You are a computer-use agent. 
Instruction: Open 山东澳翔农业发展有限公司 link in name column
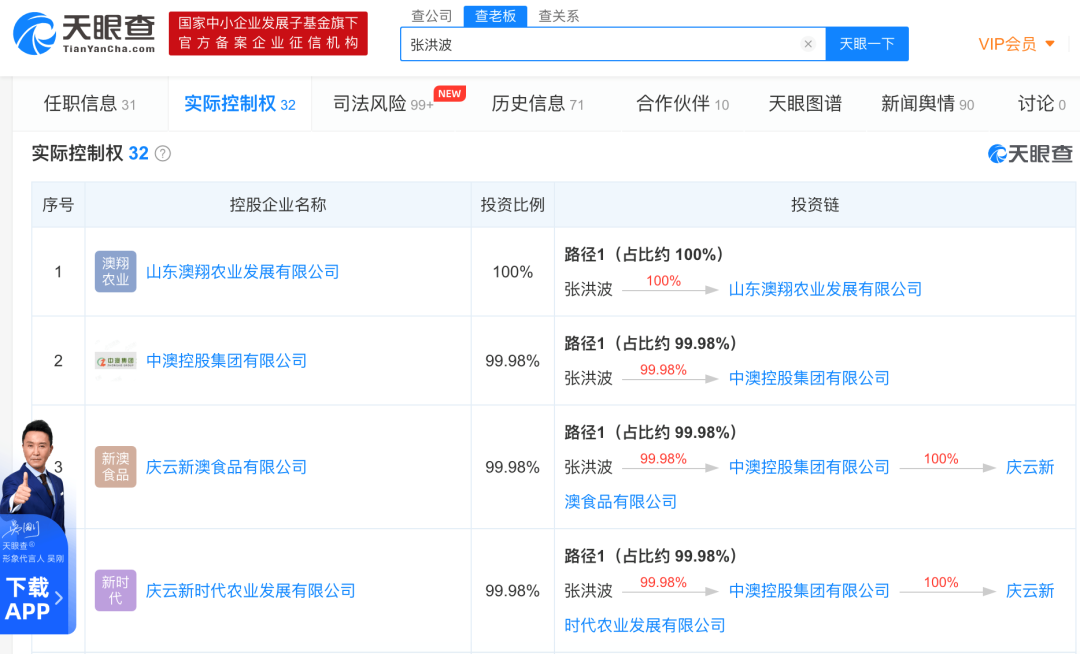click(243, 272)
